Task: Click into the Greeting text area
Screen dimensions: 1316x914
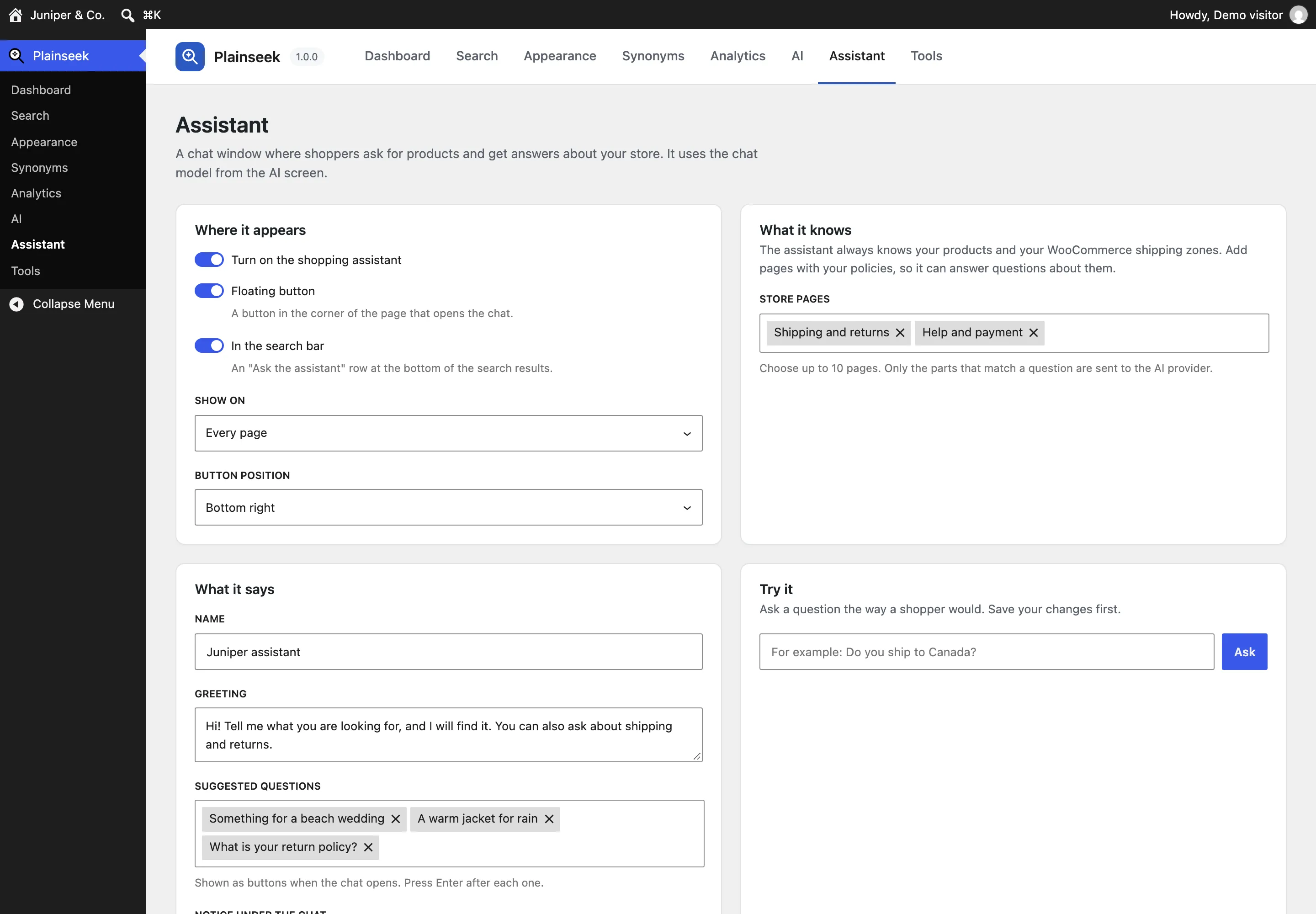Action: [448, 735]
